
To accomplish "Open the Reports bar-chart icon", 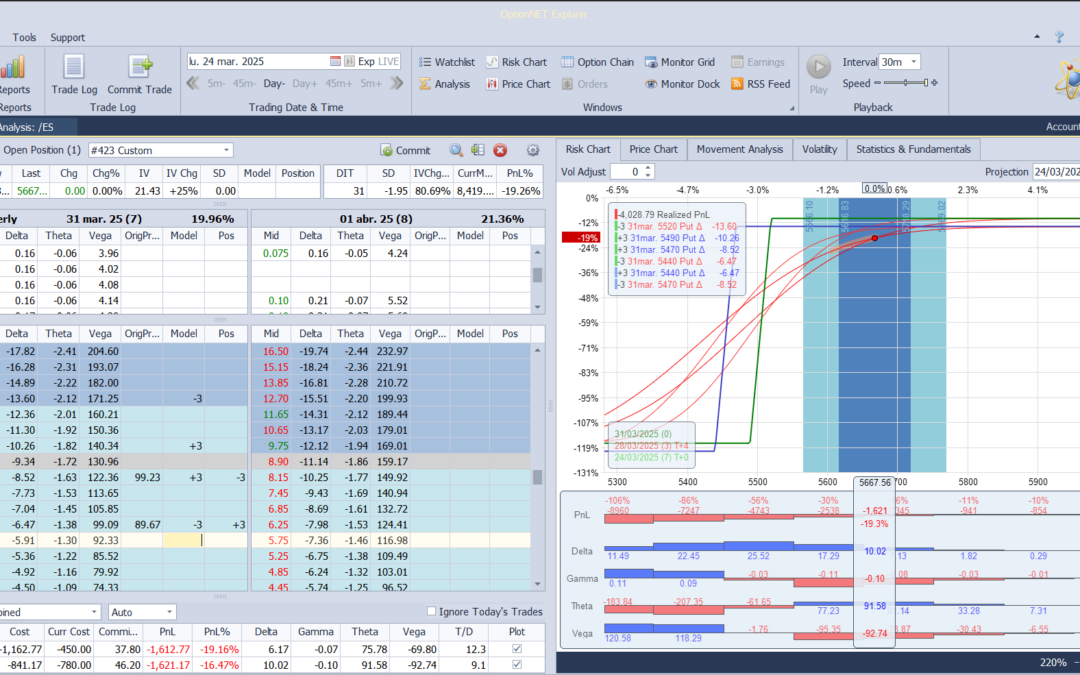I will pos(12,68).
